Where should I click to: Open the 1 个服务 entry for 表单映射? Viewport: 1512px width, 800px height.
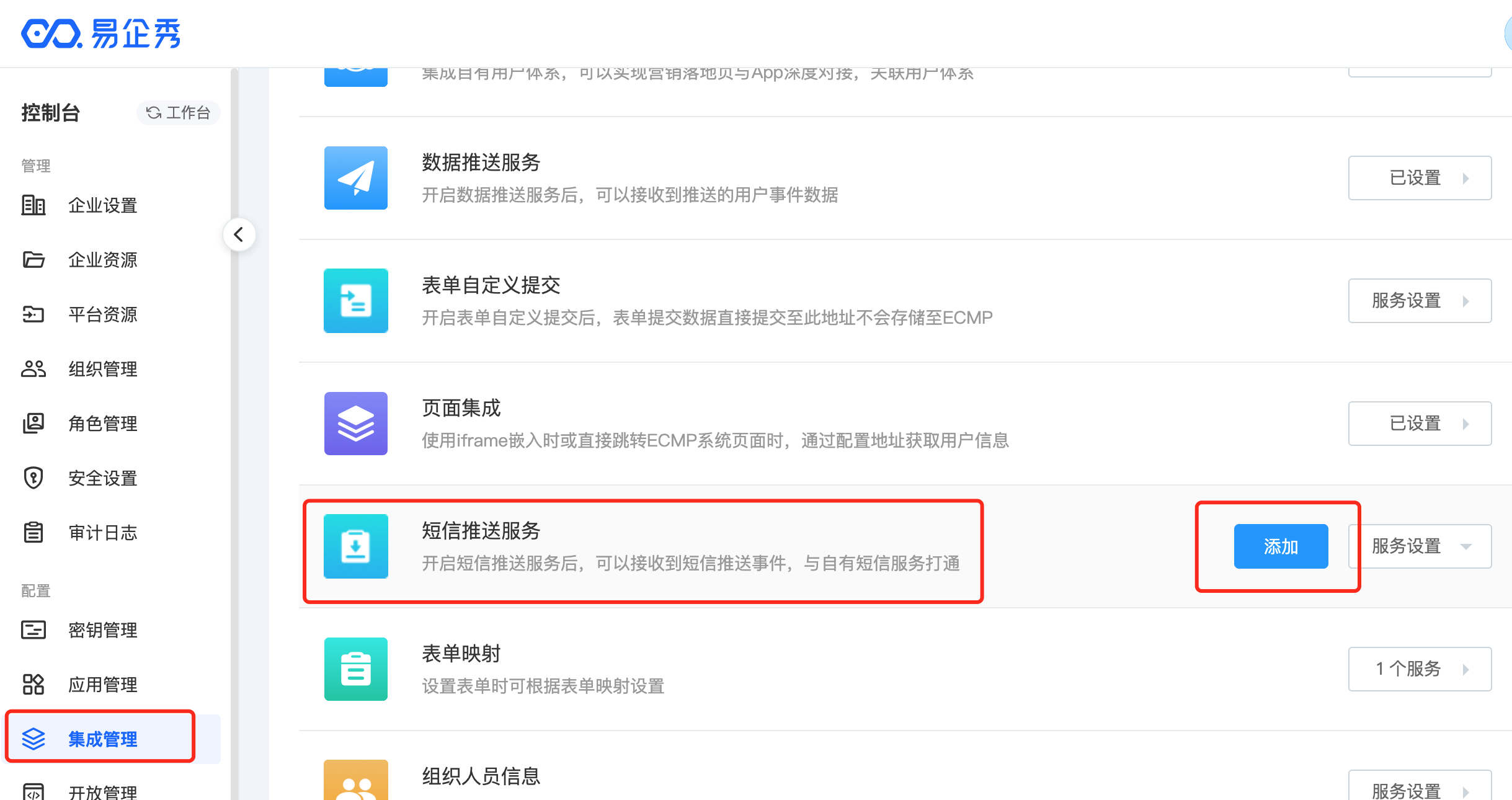[x=1420, y=669]
